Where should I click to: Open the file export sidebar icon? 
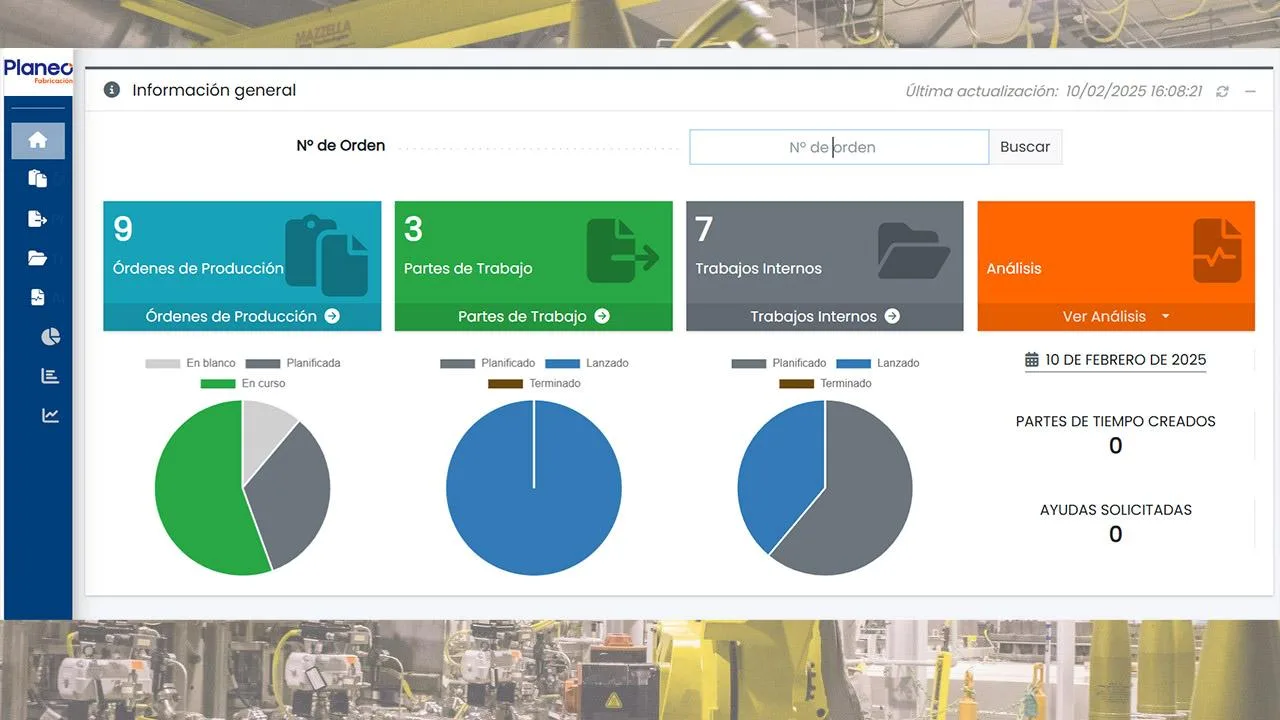click(38, 219)
